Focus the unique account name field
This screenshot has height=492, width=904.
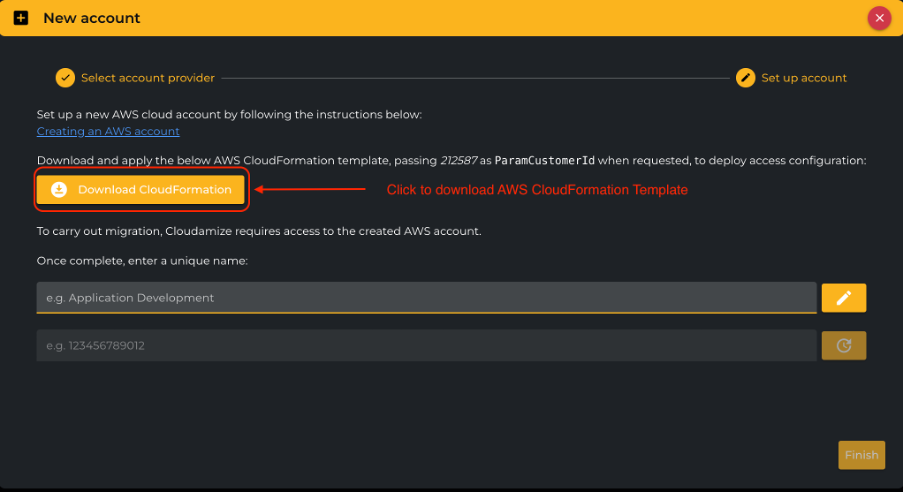[x=426, y=297]
